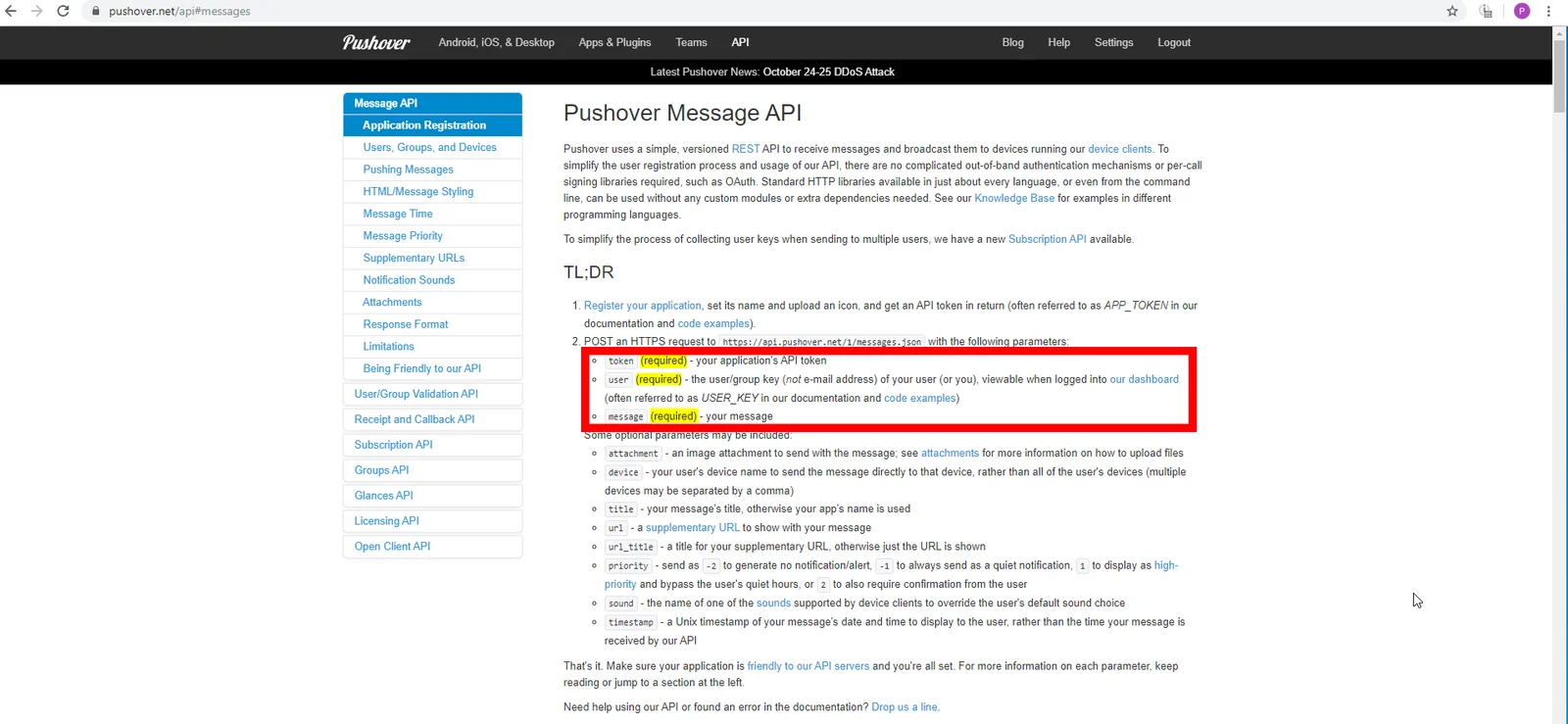This screenshot has width=1568, height=724.
Task: Follow the our dashboard link
Action: pos(1144,379)
